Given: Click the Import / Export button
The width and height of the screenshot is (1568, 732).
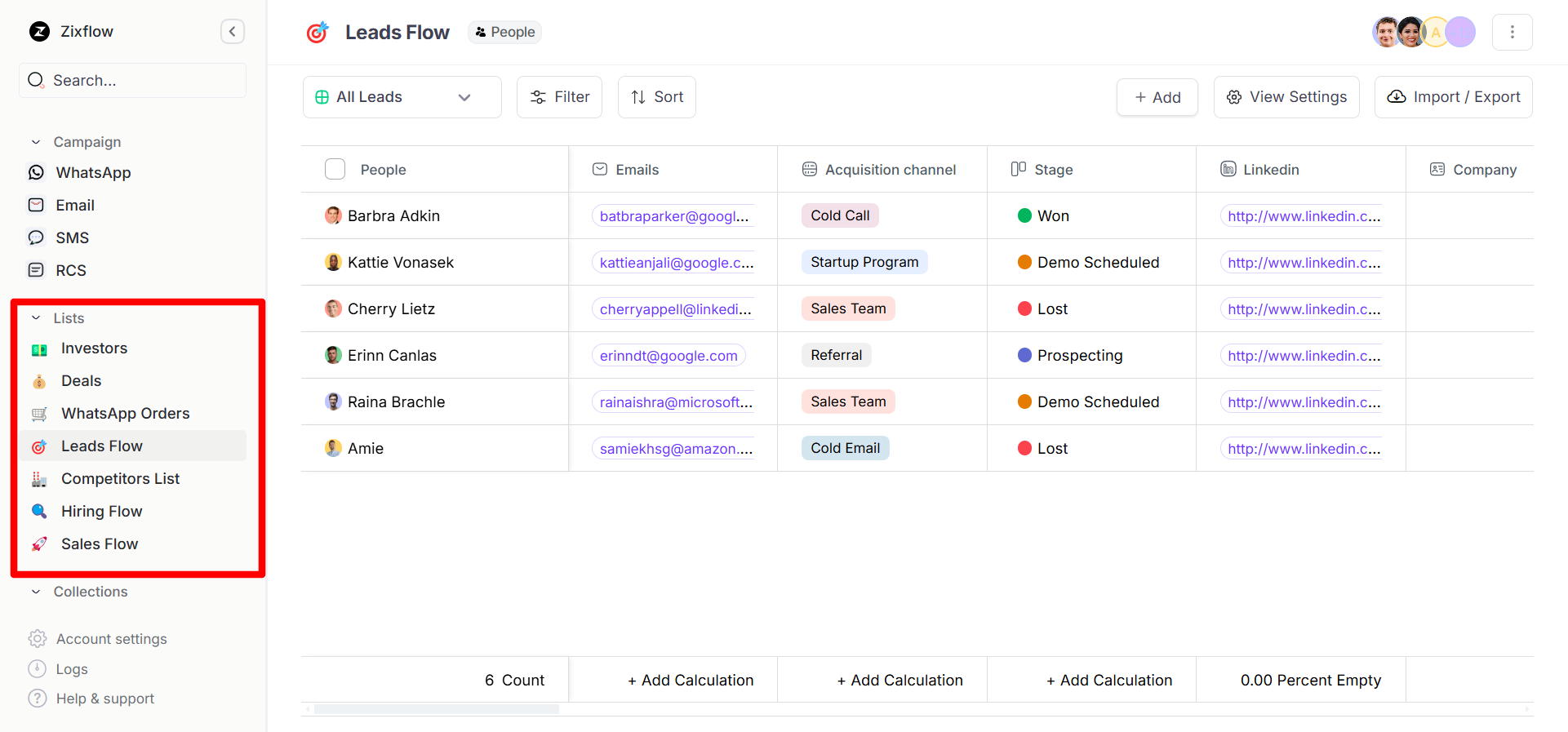Looking at the screenshot, I should pyautogui.click(x=1454, y=97).
